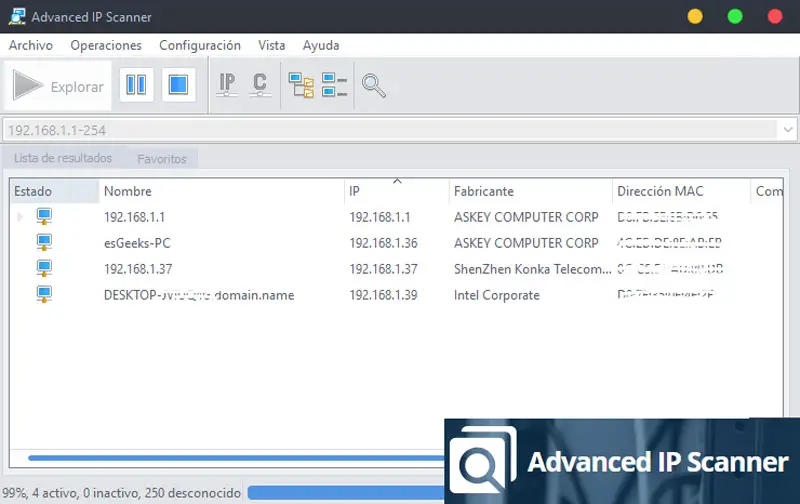Click the IP toolbar icon

pyautogui.click(x=227, y=85)
